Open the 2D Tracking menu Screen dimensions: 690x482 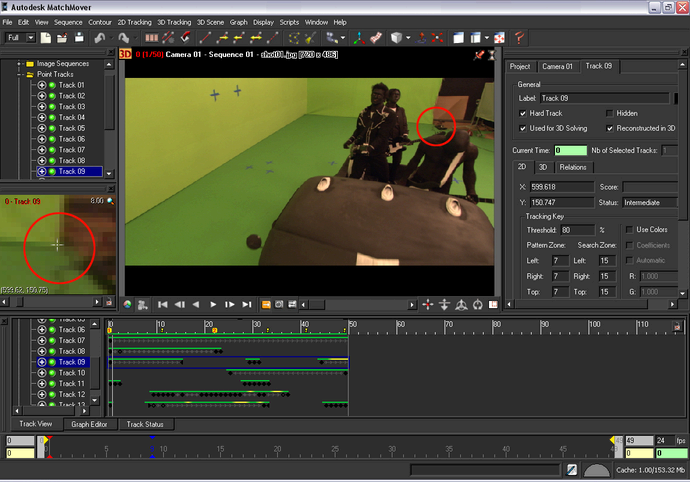point(134,22)
